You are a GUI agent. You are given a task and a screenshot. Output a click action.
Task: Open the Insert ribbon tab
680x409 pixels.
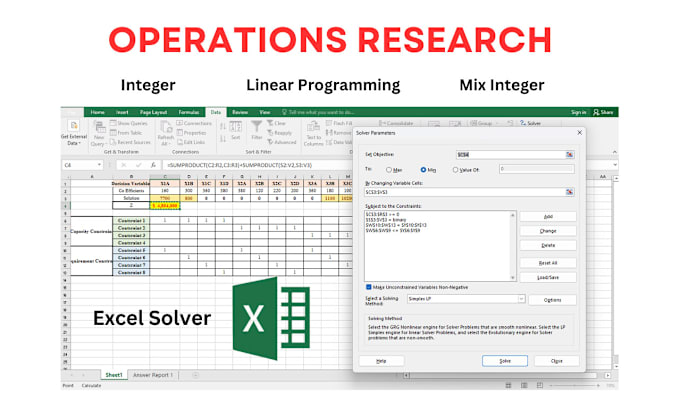coord(122,112)
